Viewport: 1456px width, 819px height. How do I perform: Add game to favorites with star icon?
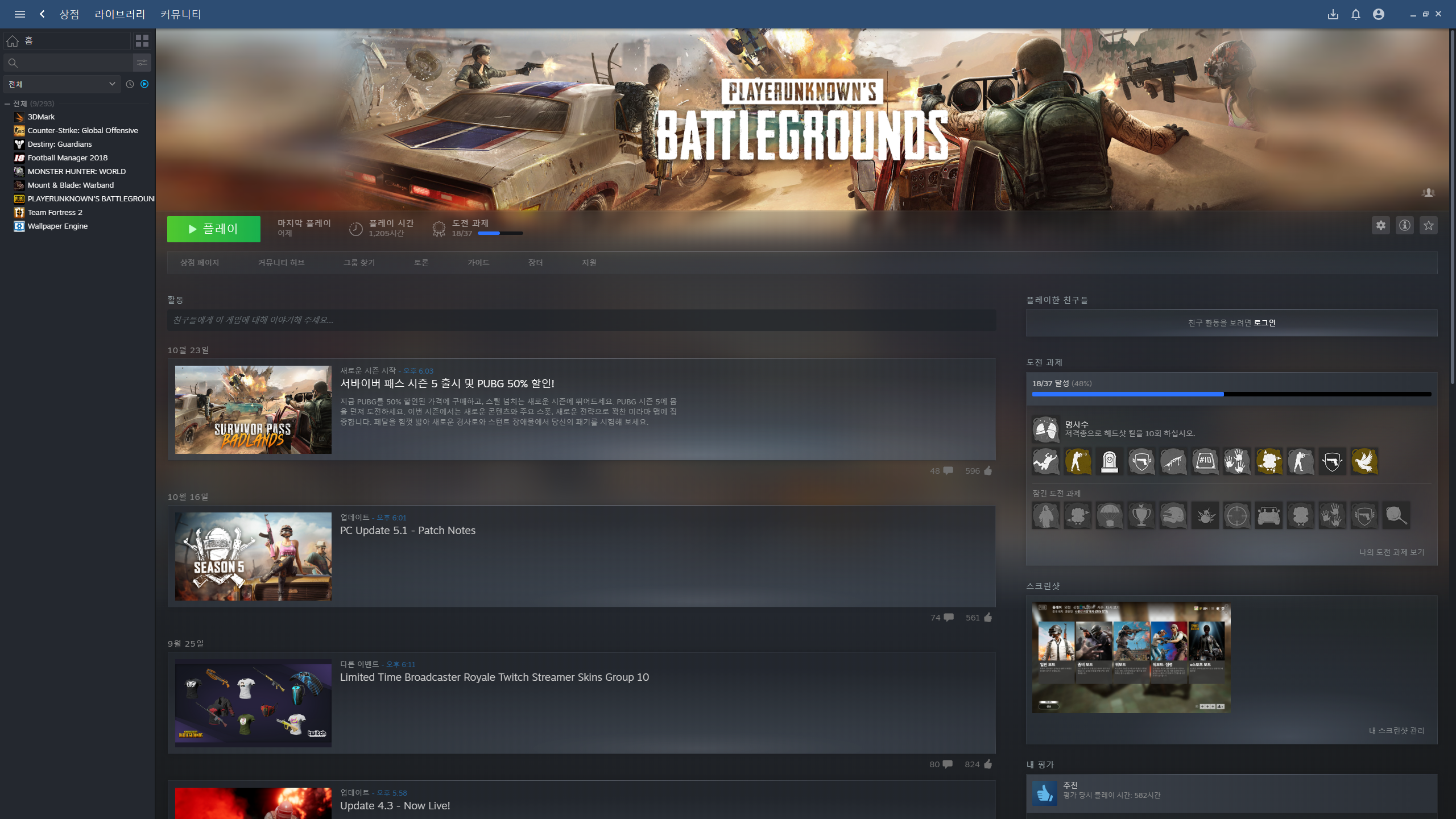click(1428, 225)
